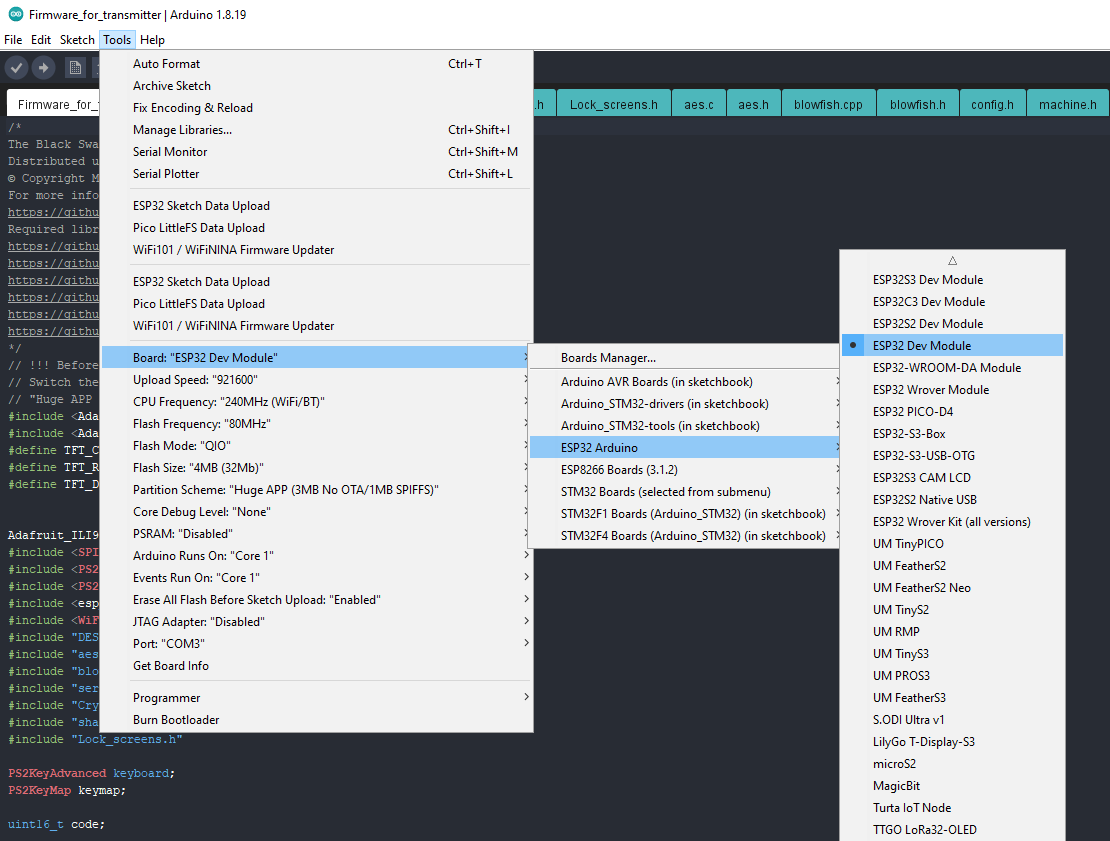Click Archive Sketch
Screen dimensions: 1110x841
click(x=316, y=86)
